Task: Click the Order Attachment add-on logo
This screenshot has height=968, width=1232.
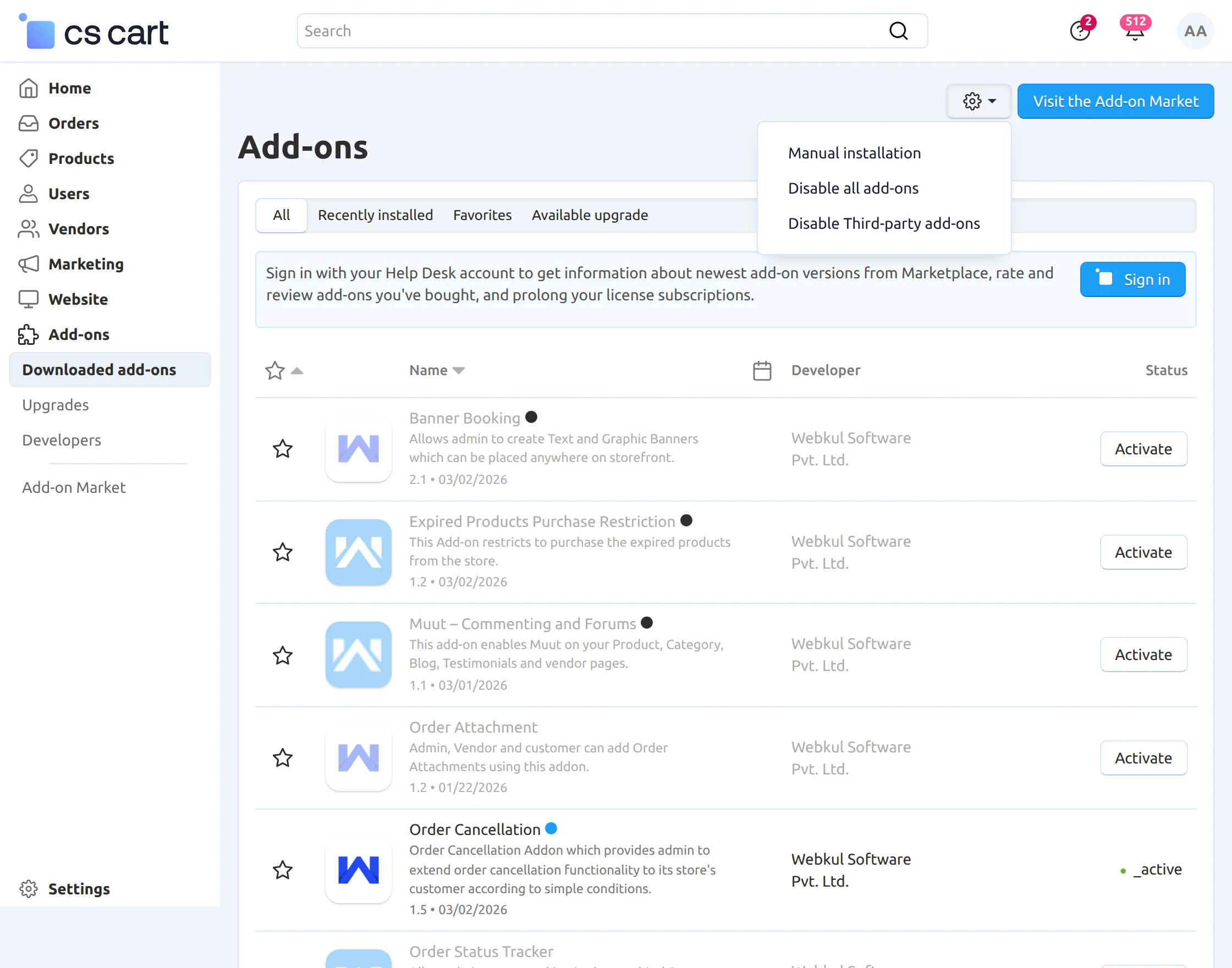Action: 358,758
